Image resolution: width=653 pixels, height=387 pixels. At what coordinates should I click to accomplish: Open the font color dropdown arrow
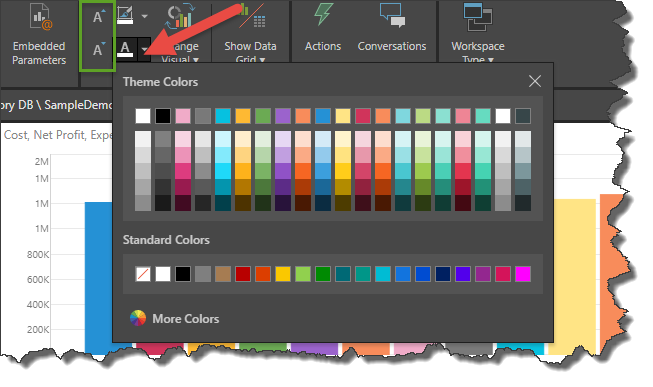(144, 50)
